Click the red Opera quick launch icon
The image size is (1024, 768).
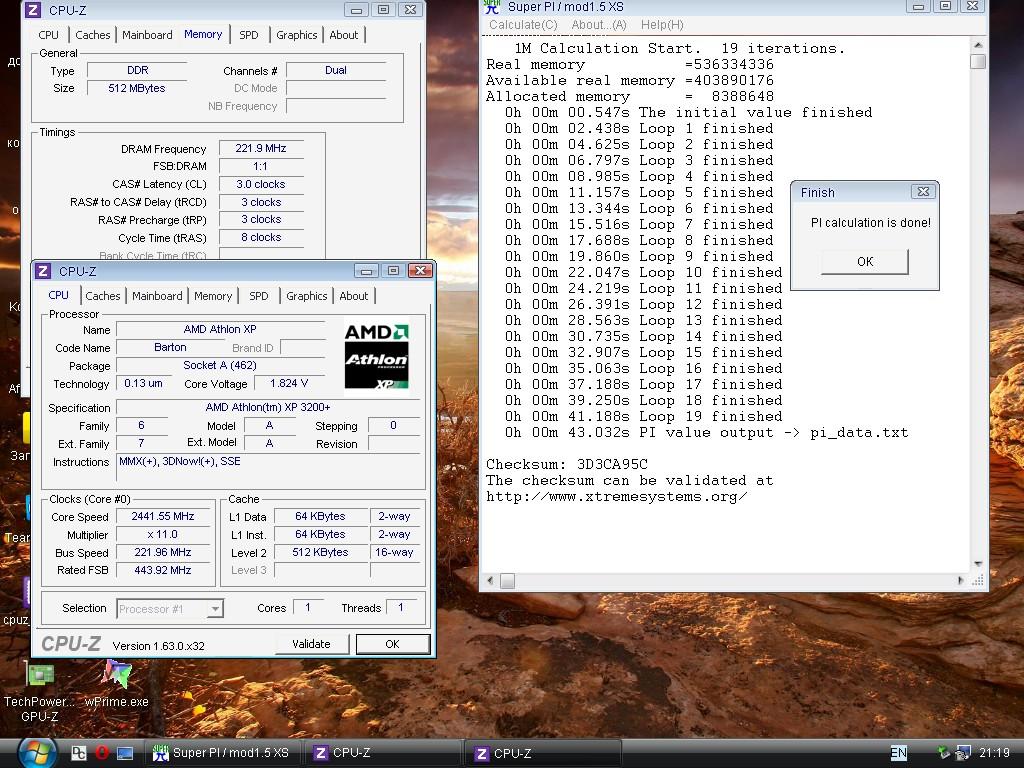click(x=101, y=753)
